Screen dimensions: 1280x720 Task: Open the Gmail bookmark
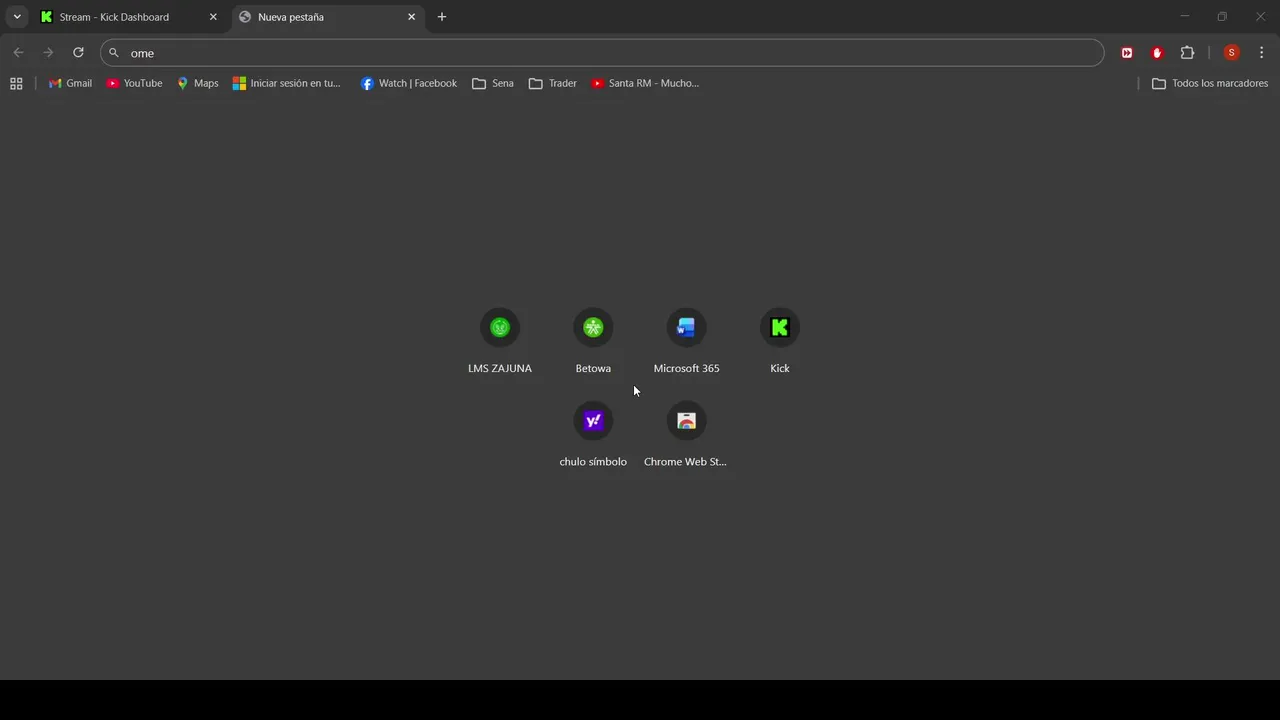[70, 83]
